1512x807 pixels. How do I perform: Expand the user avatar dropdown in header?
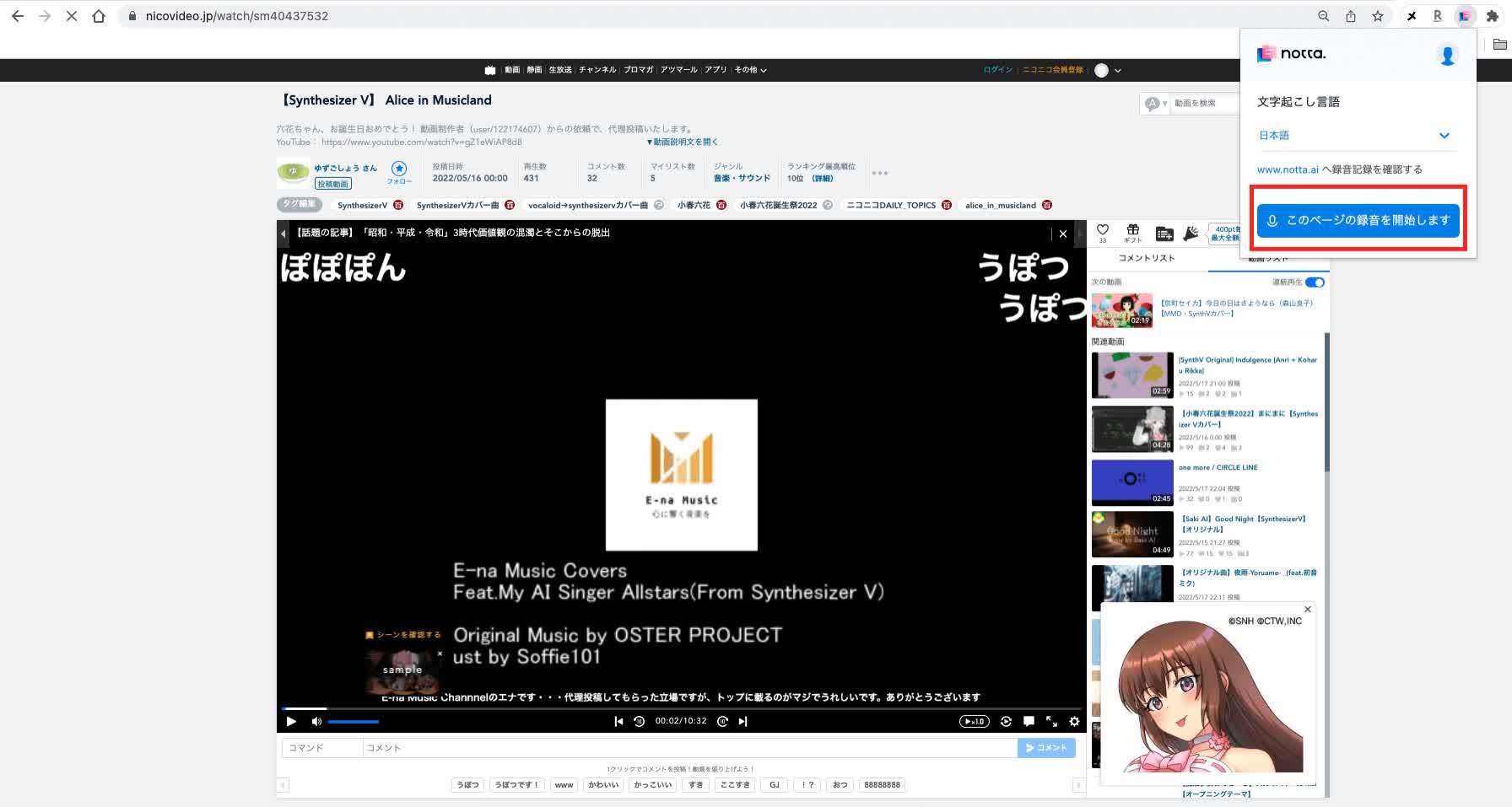pyautogui.click(x=1108, y=71)
